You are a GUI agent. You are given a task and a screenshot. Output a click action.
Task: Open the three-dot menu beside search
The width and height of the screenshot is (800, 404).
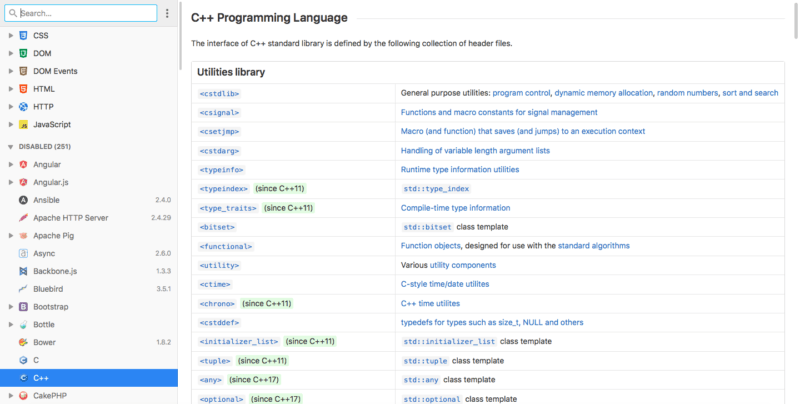coord(167,14)
